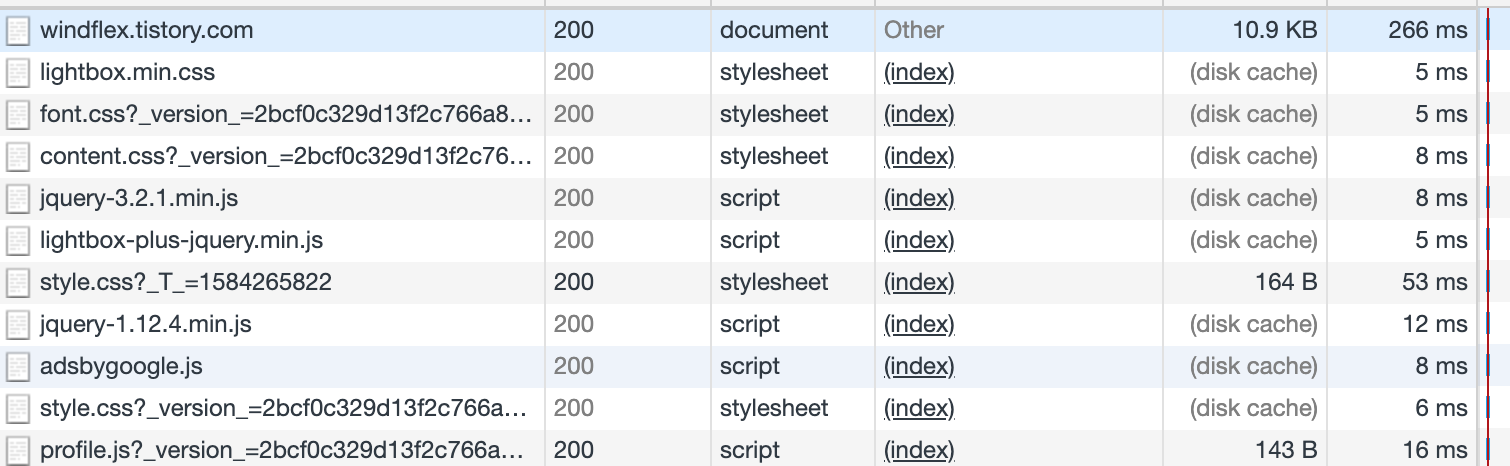Screen dimensions: 1510x466
Task: Select the windflex.tistory.com request
Action: click(147, 31)
